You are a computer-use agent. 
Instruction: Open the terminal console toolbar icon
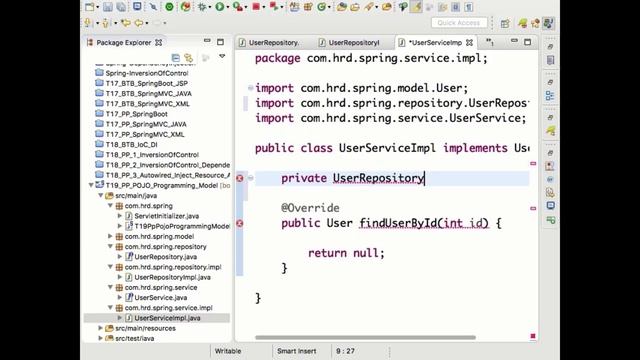137,7
